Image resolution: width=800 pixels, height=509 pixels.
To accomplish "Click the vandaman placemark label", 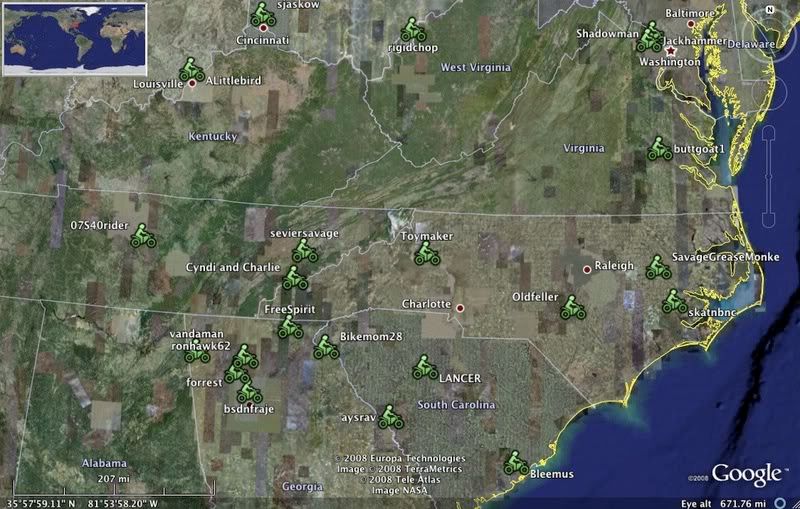I will tap(196, 334).
